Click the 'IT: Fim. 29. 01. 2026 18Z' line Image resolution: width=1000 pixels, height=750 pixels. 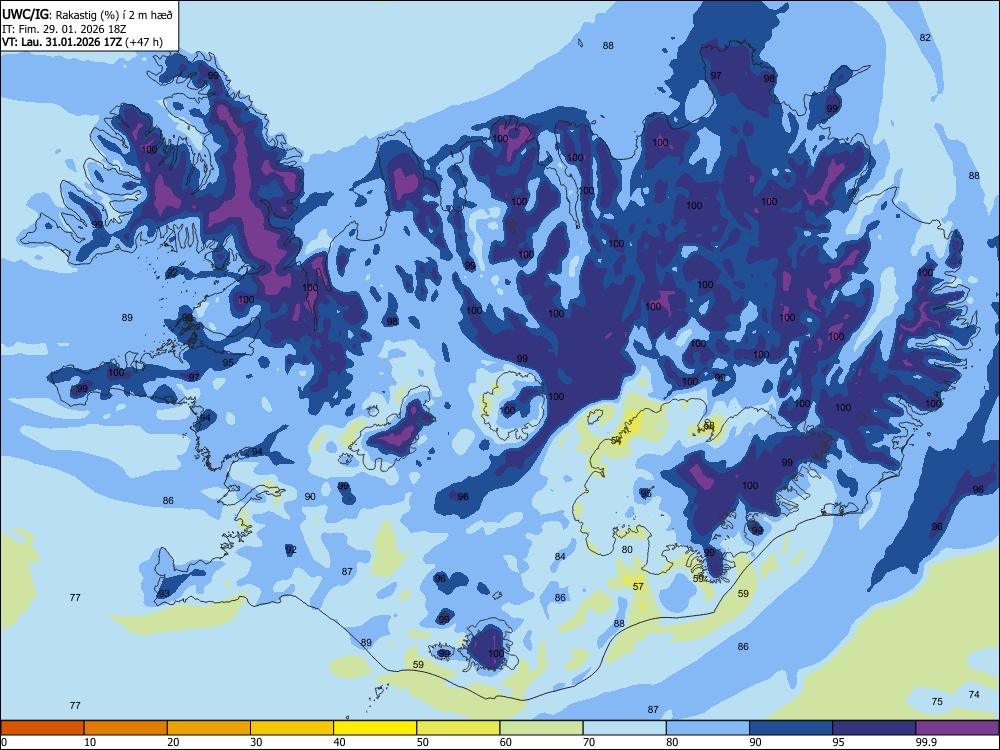click(64, 29)
